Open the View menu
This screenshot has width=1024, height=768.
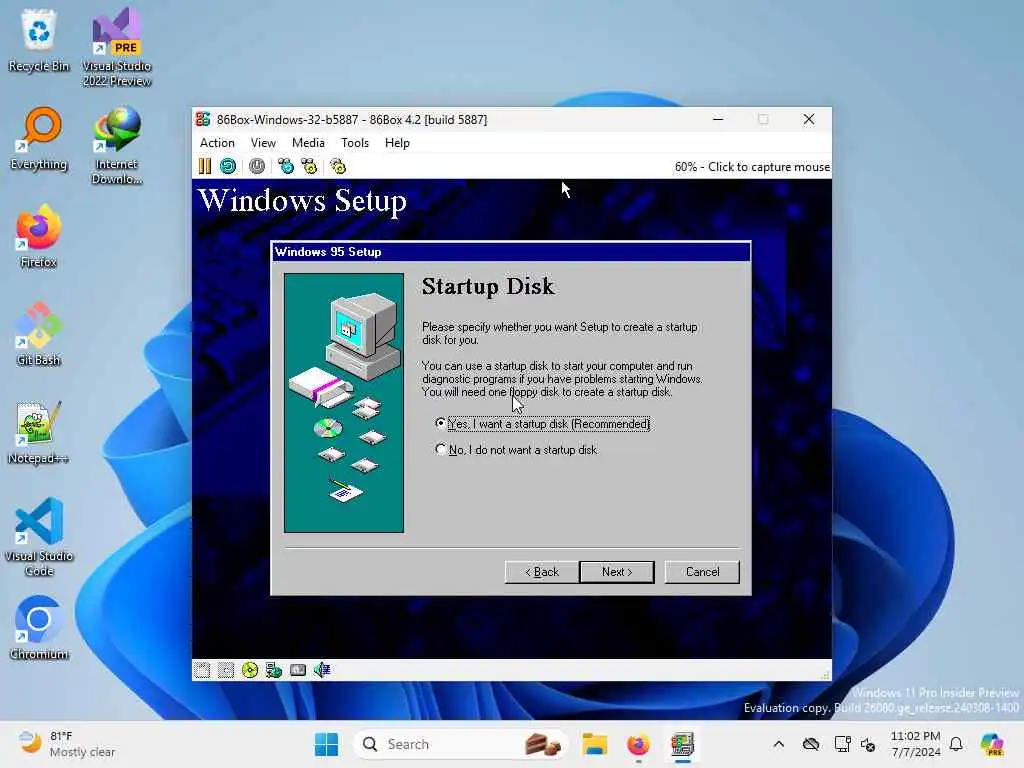coord(263,143)
